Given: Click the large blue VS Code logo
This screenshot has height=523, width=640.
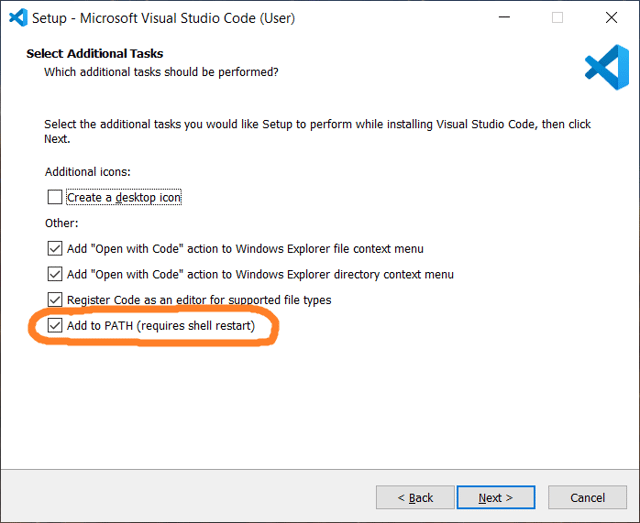Looking at the screenshot, I should [x=606, y=66].
